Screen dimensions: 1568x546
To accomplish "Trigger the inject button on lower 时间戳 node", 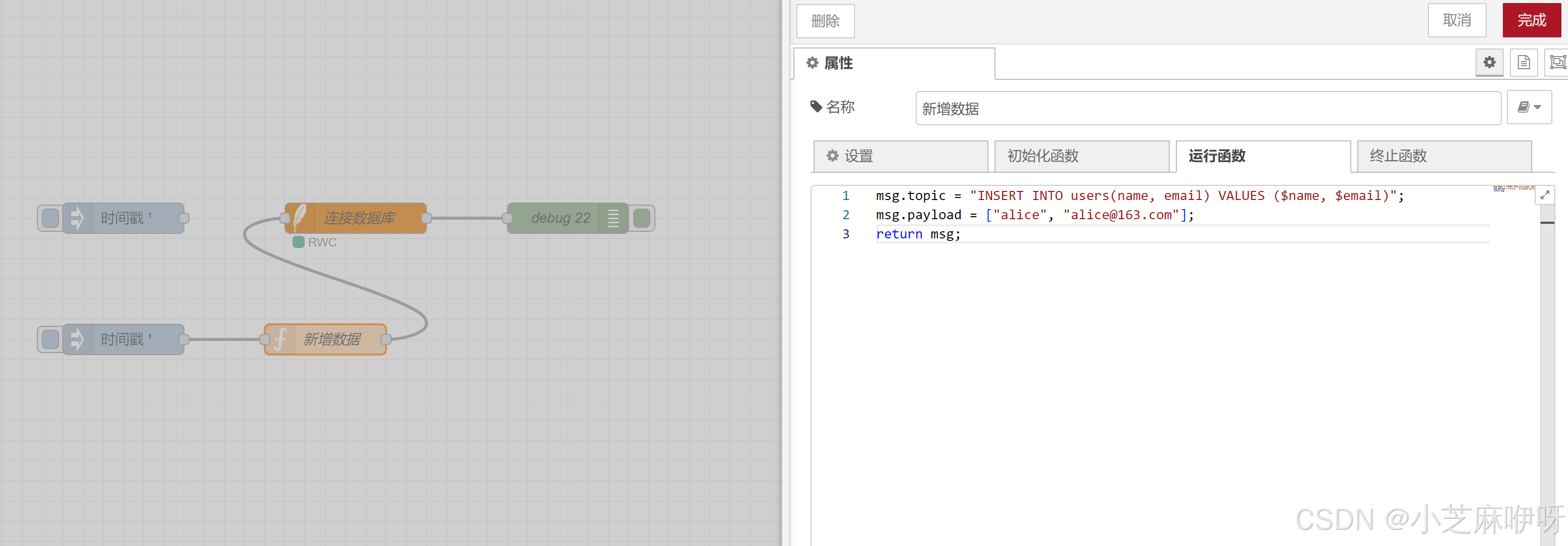I will pyautogui.click(x=50, y=339).
